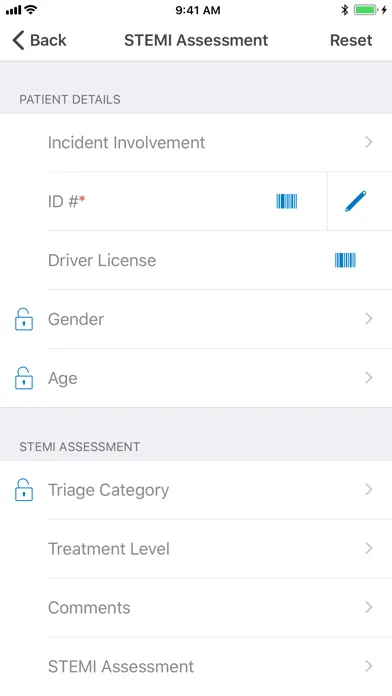
Task: Toggle the lock icon beside Age
Action: (x=24, y=378)
